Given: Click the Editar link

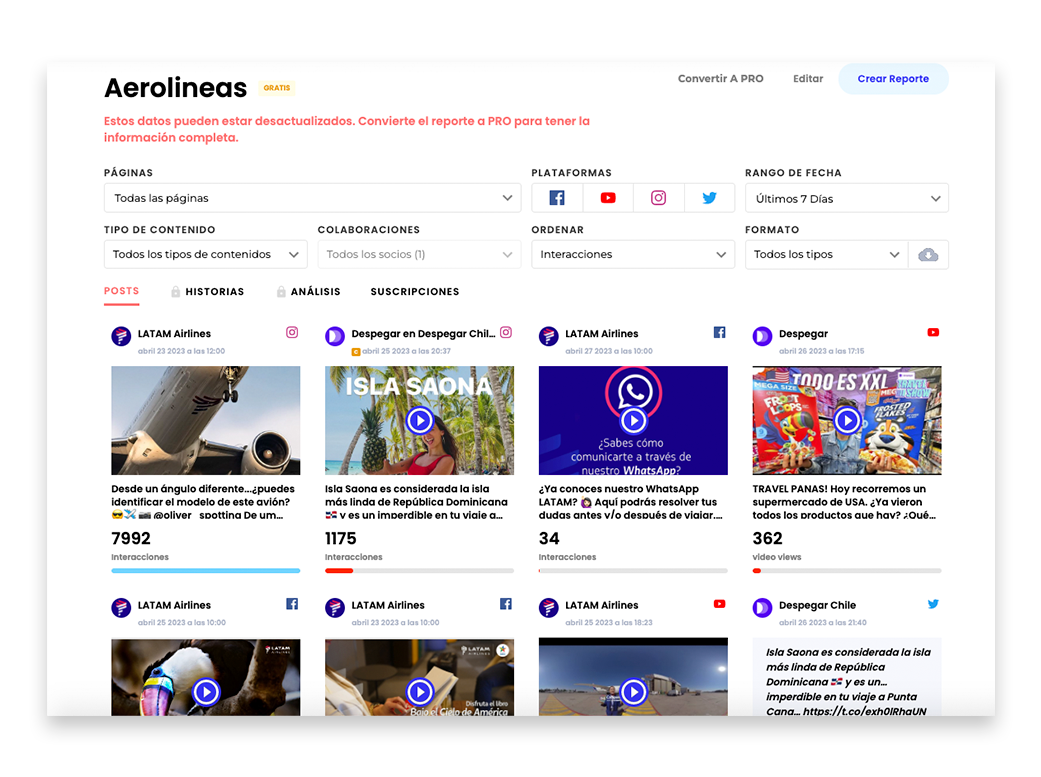Looking at the screenshot, I should tap(808, 78).
